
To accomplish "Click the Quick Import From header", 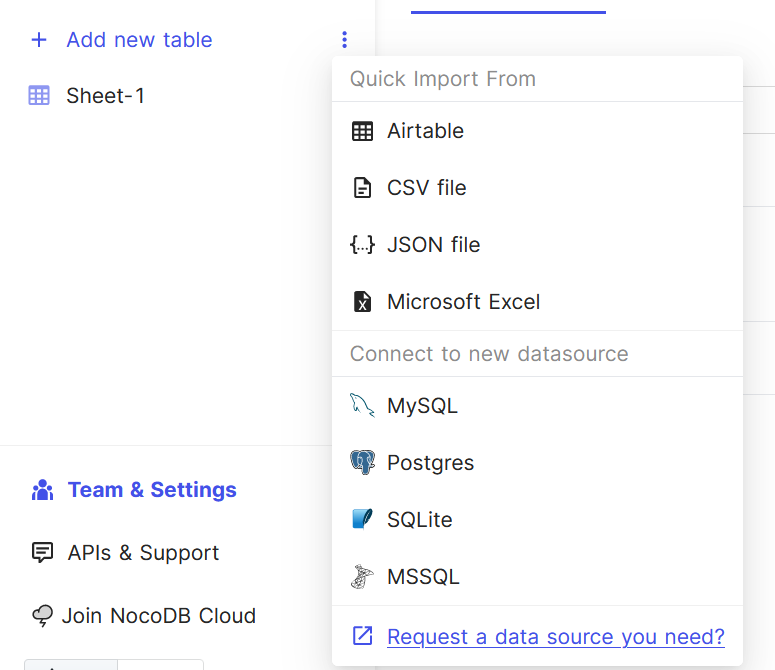I will [443, 79].
